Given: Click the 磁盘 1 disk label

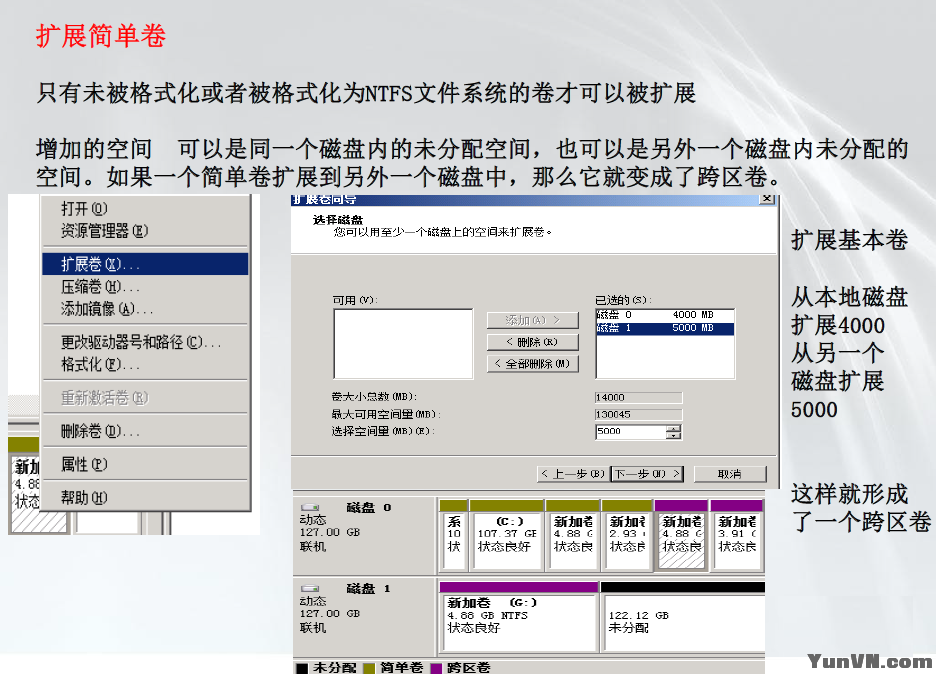Looking at the screenshot, I should click(368, 589).
